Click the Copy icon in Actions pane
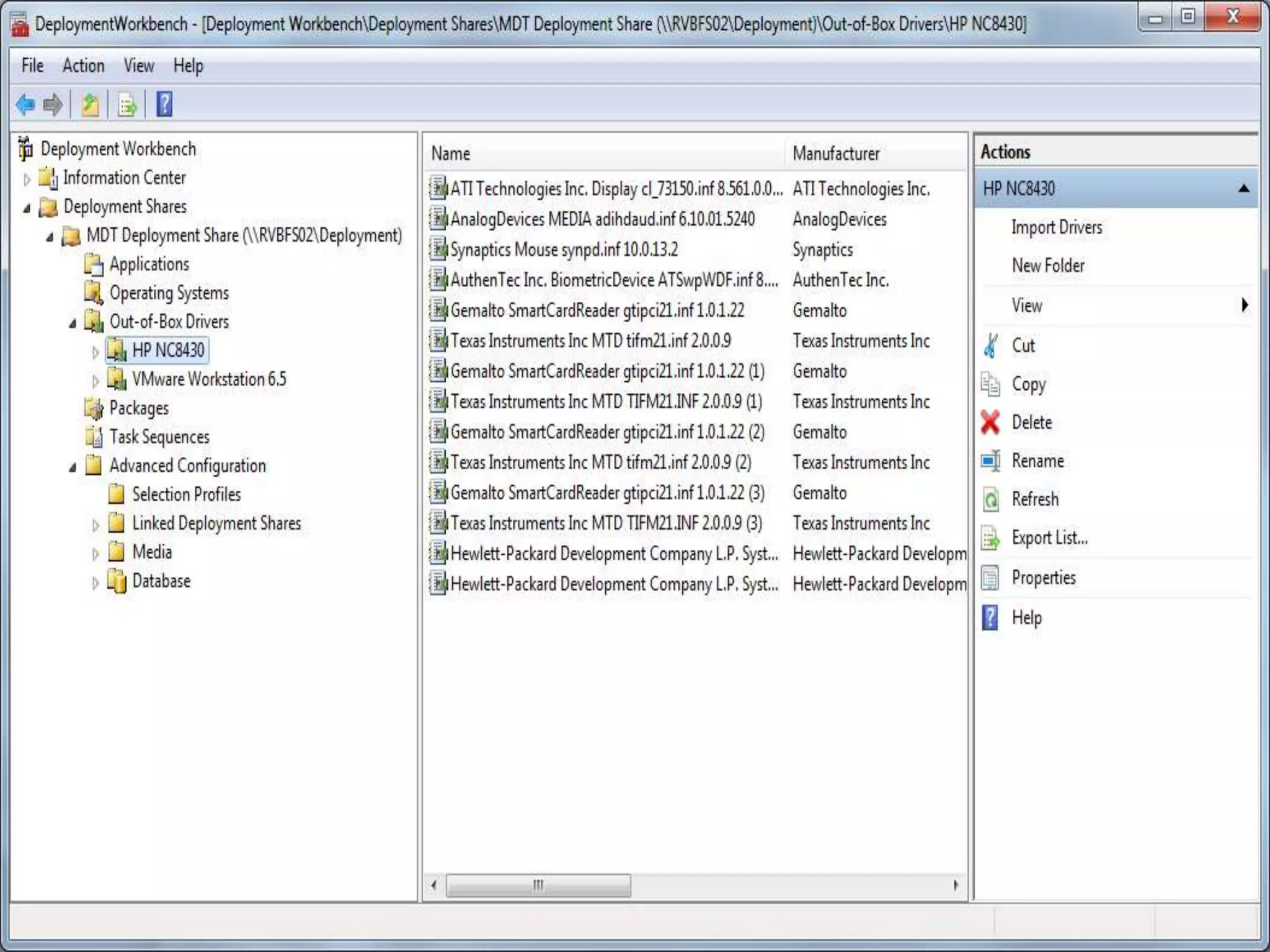 [x=991, y=384]
